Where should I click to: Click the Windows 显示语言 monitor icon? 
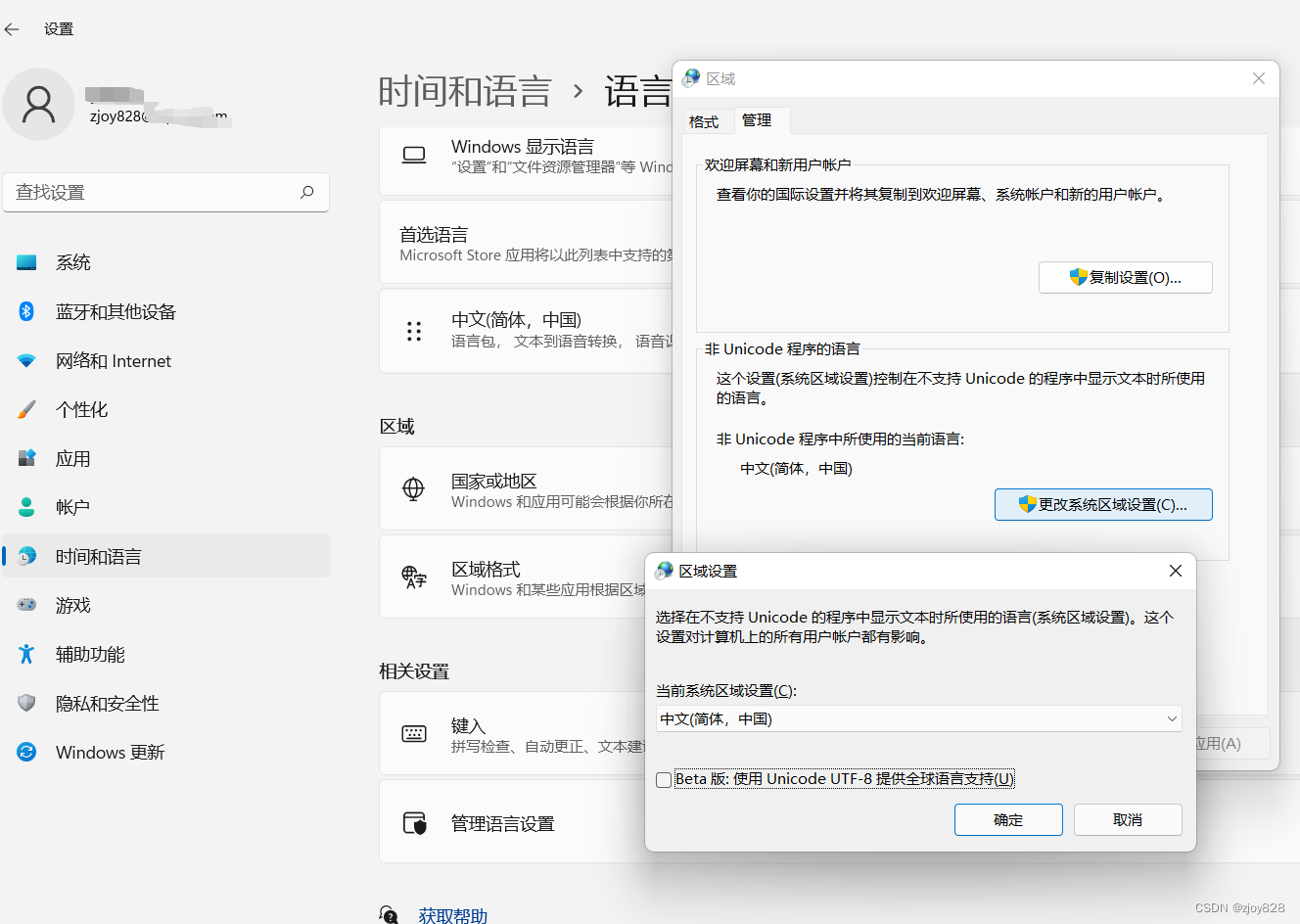pos(414,156)
